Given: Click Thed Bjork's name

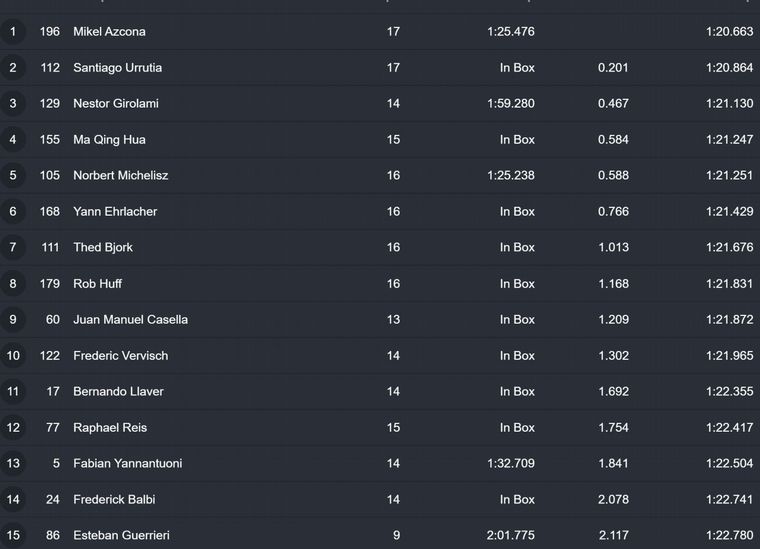Looking at the screenshot, I should click(103, 248).
